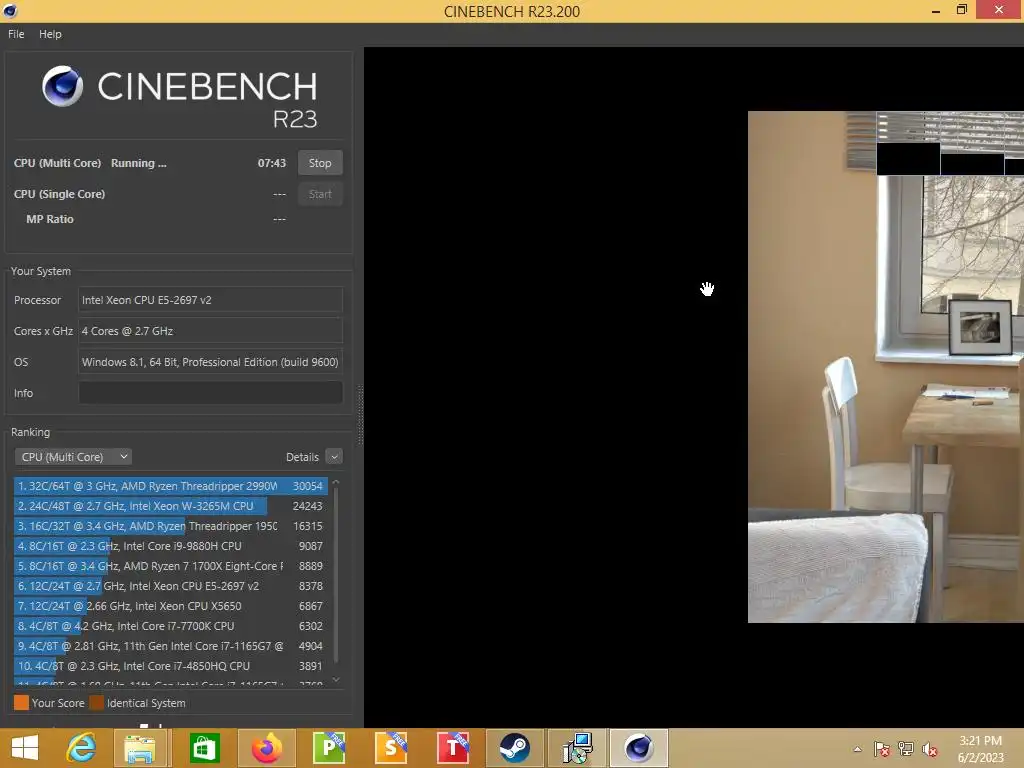Launch Firefox from the taskbar
Viewport: 1024px width, 768px height.
(x=266, y=748)
